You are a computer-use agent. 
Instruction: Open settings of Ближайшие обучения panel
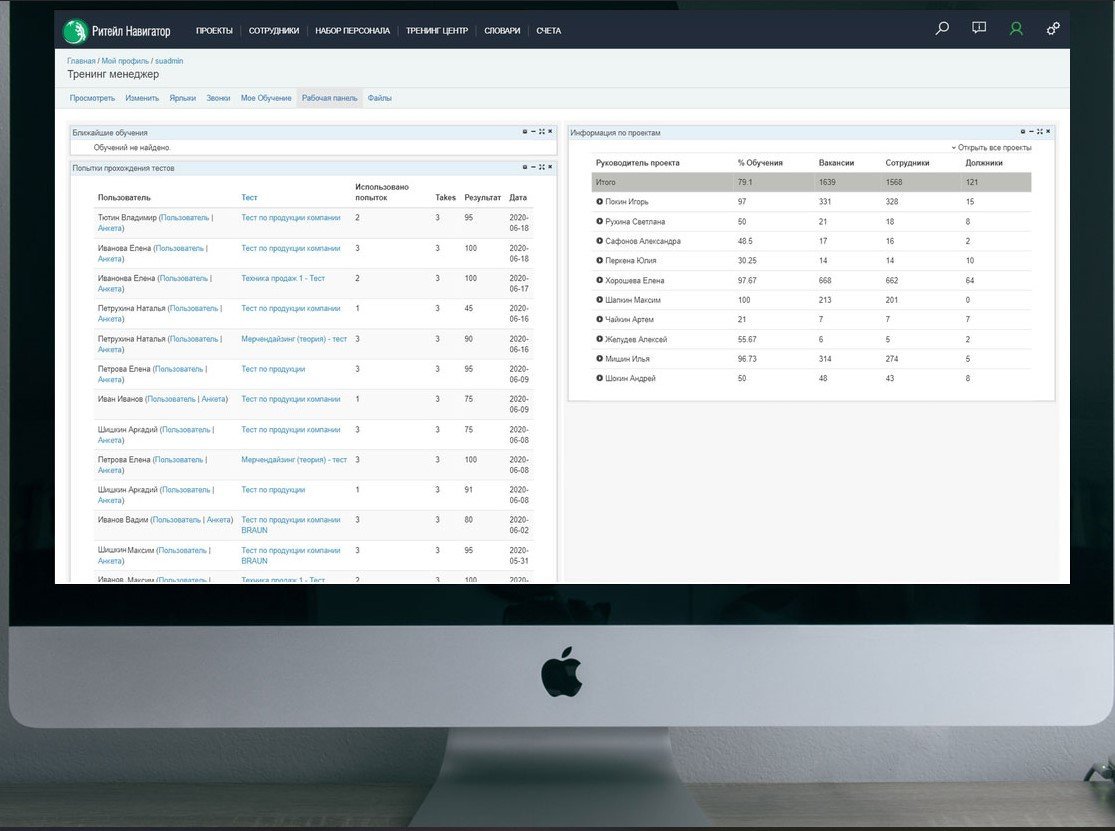[525, 132]
